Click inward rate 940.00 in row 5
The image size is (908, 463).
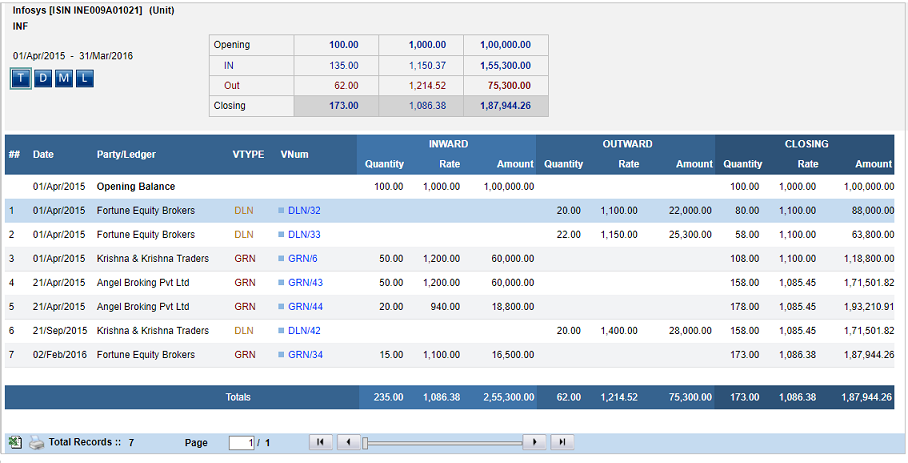[x=445, y=307]
